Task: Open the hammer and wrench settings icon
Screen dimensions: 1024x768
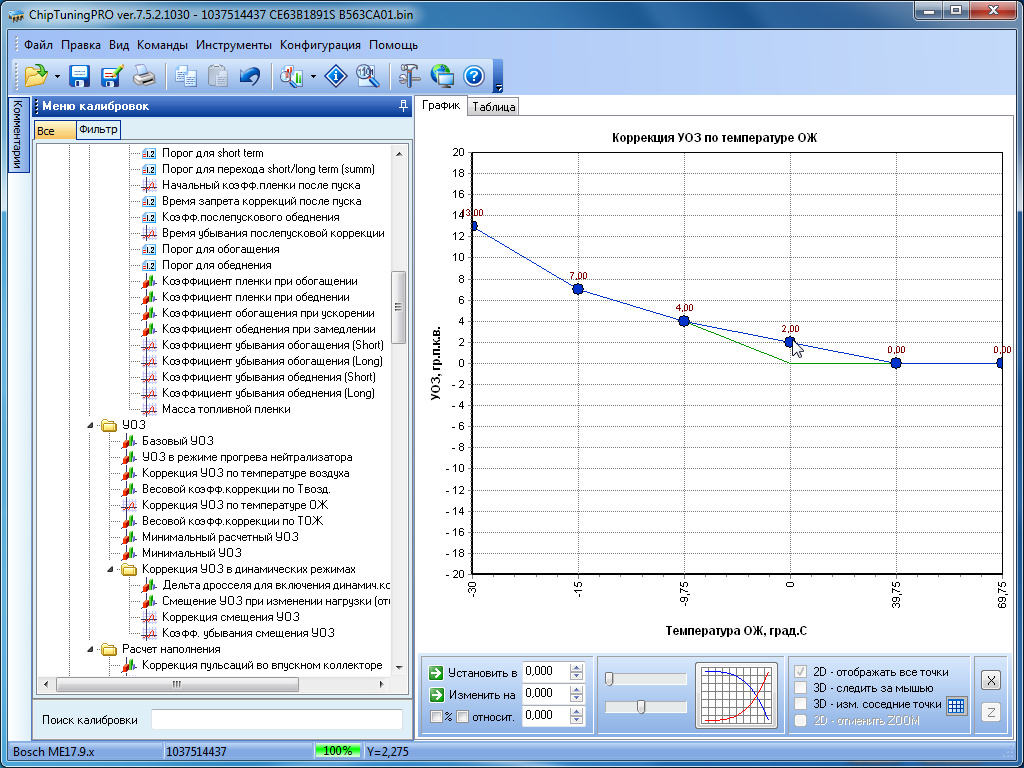Action: [x=410, y=76]
